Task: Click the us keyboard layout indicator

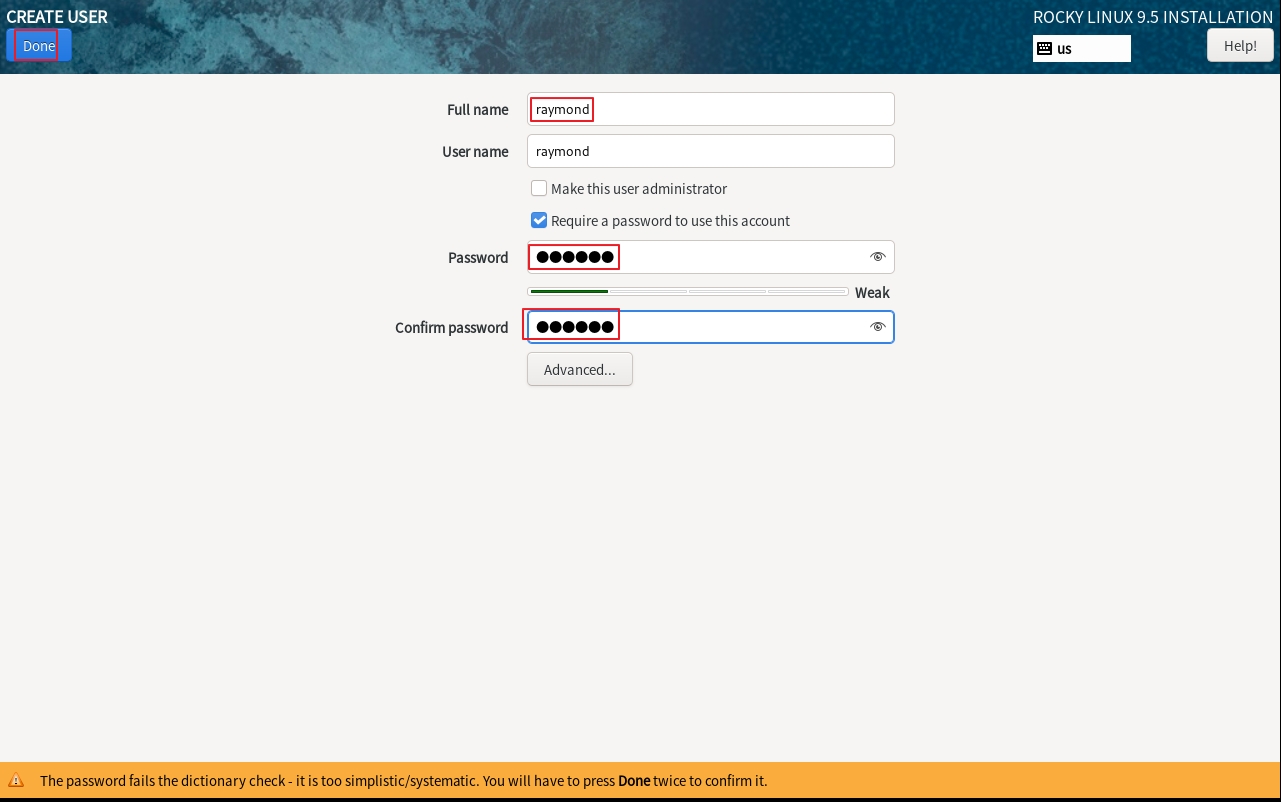Action: pyautogui.click(x=1081, y=48)
